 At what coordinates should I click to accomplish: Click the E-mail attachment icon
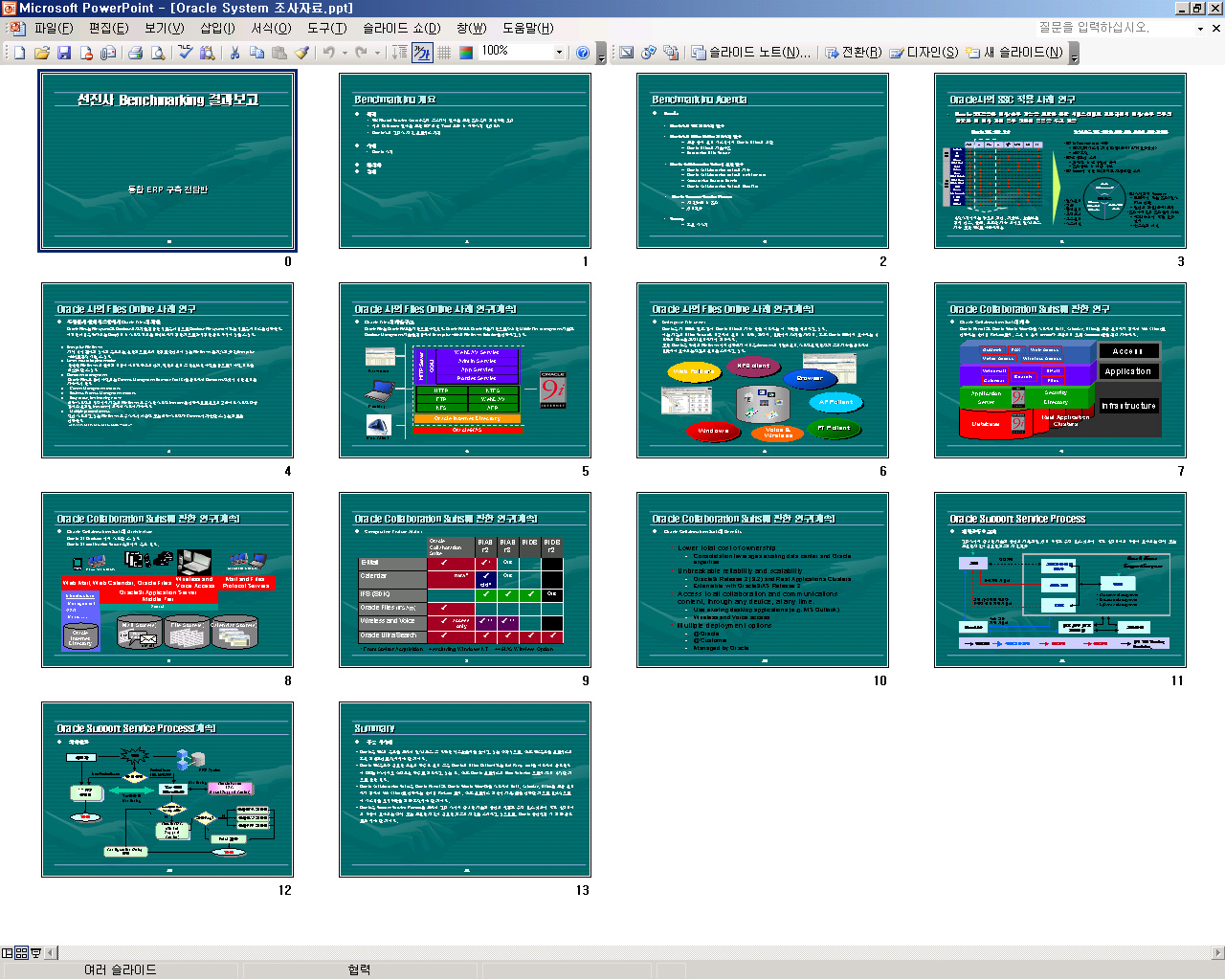(x=108, y=53)
